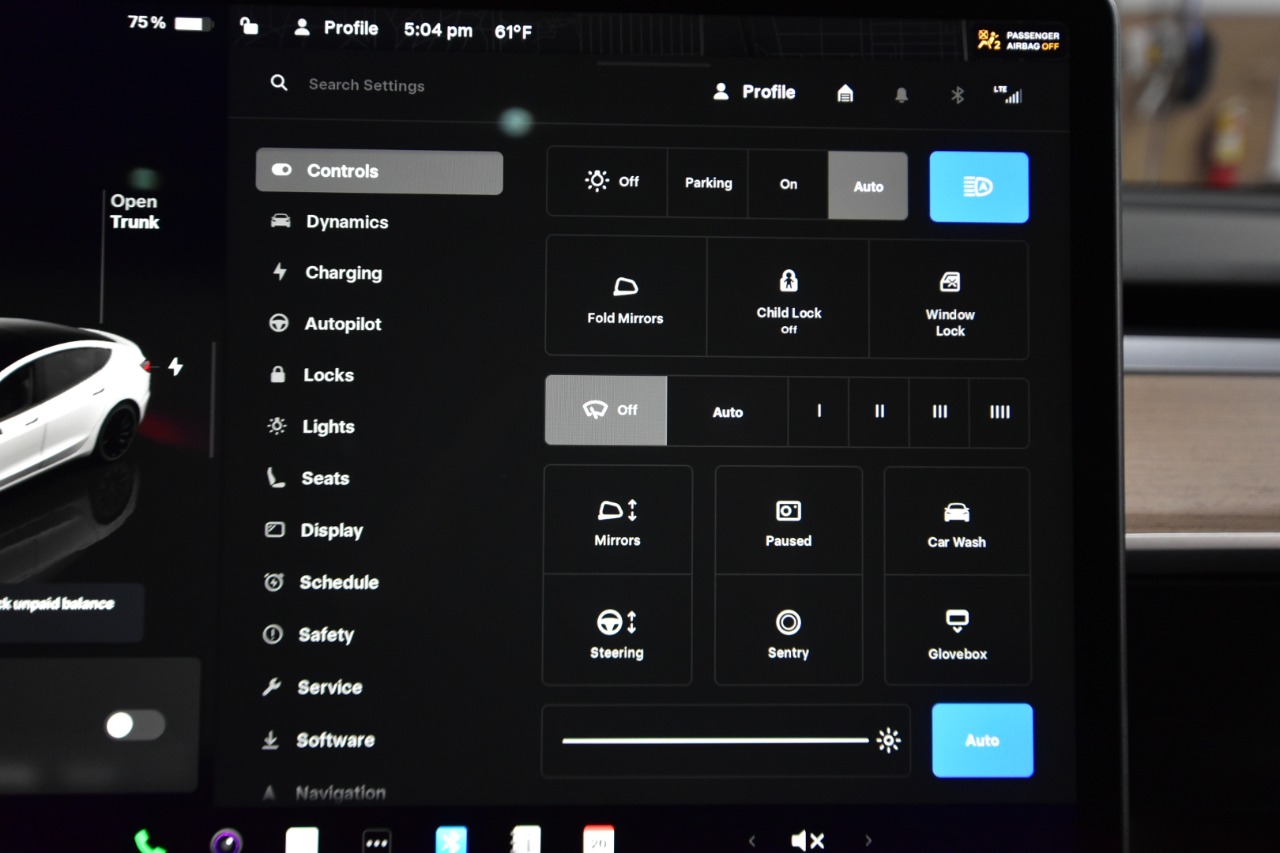
Task: Set the headlights to Parking
Action: (x=708, y=183)
